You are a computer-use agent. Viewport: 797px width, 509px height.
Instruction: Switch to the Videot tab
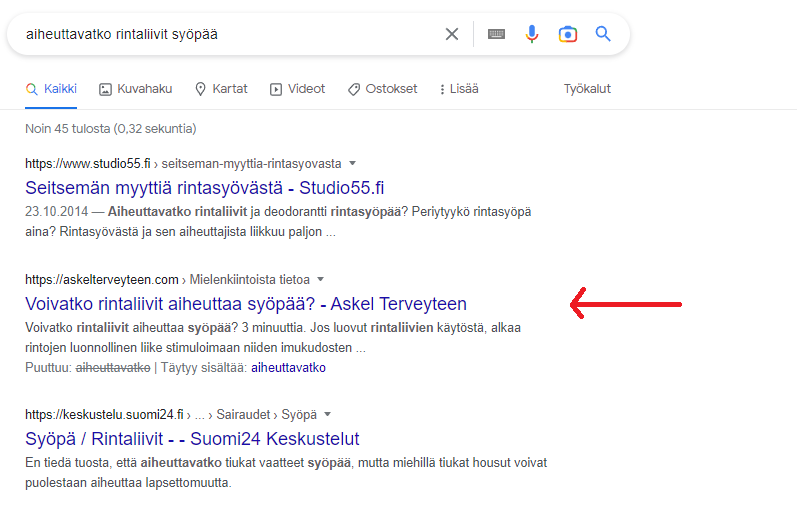tap(297, 89)
